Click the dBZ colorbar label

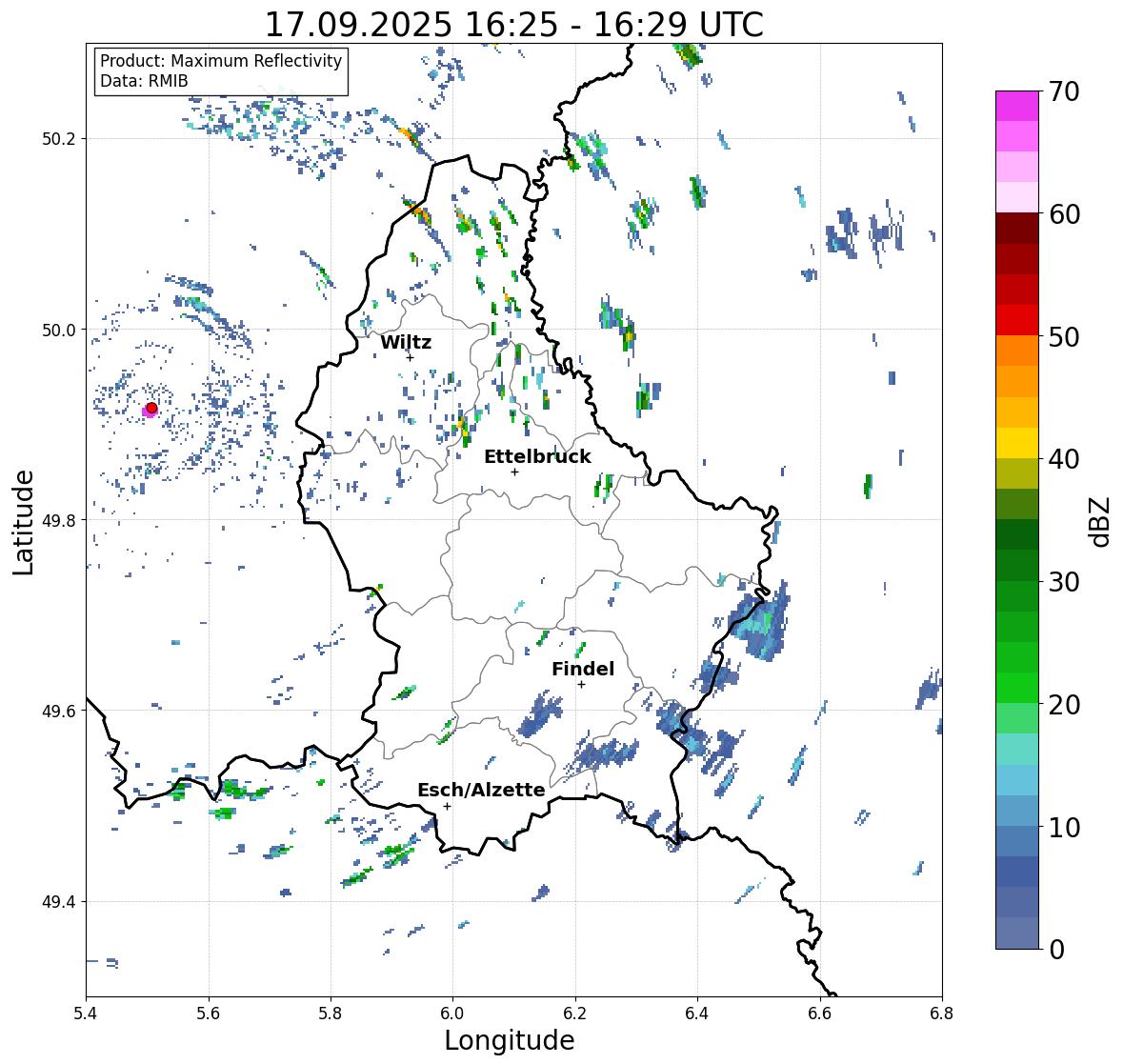1100,522
